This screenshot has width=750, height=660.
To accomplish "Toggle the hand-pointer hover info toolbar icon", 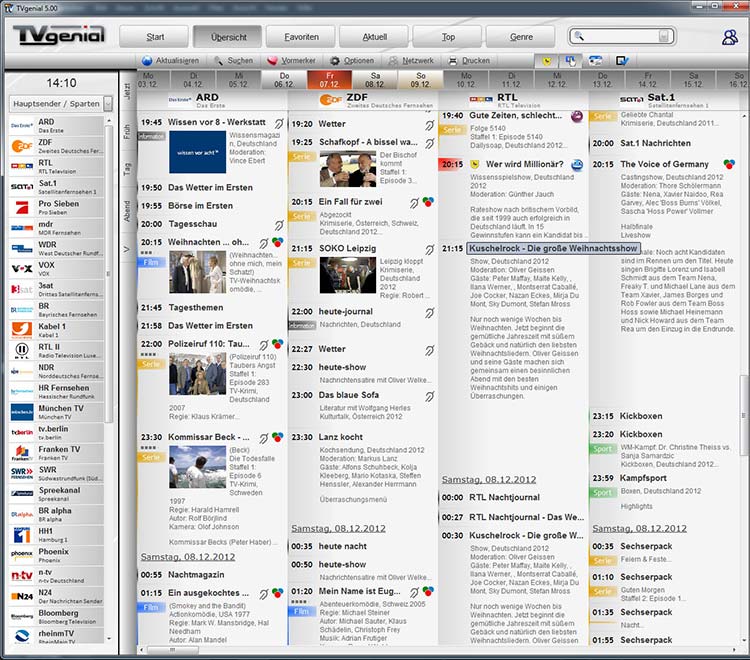I will (x=570, y=61).
